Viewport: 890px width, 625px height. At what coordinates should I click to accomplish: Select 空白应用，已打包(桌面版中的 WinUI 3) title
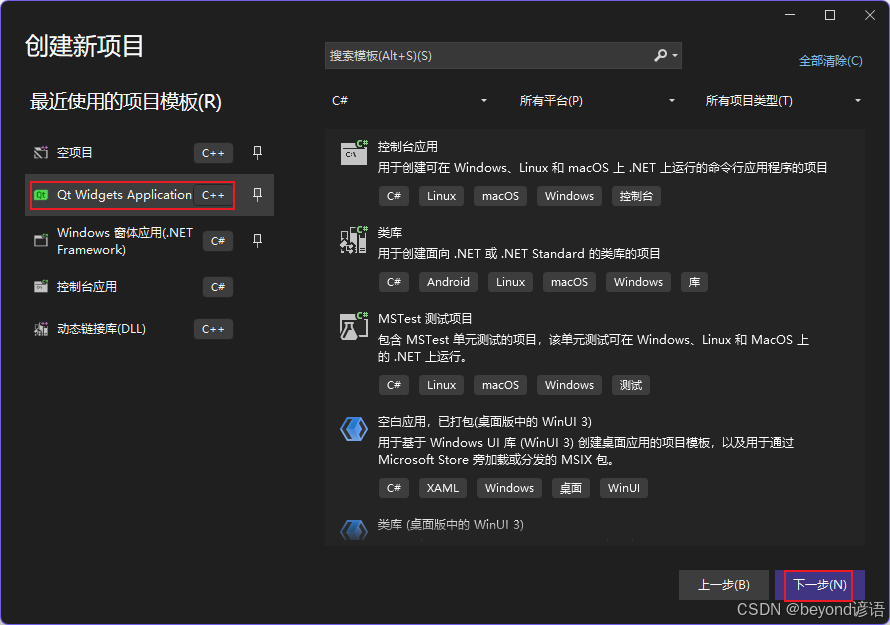485,422
